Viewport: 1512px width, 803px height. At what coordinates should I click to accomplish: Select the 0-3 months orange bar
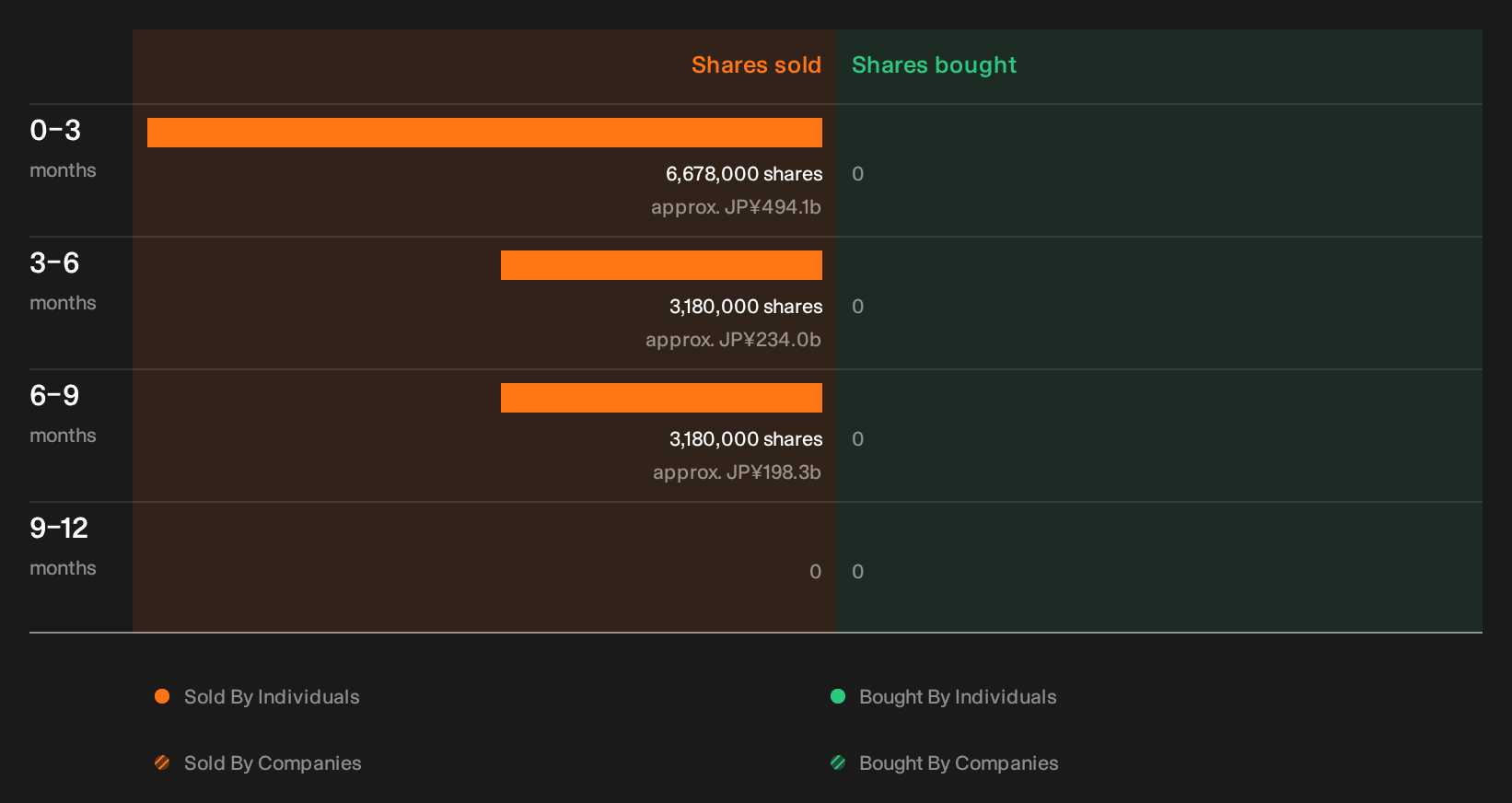click(x=484, y=133)
